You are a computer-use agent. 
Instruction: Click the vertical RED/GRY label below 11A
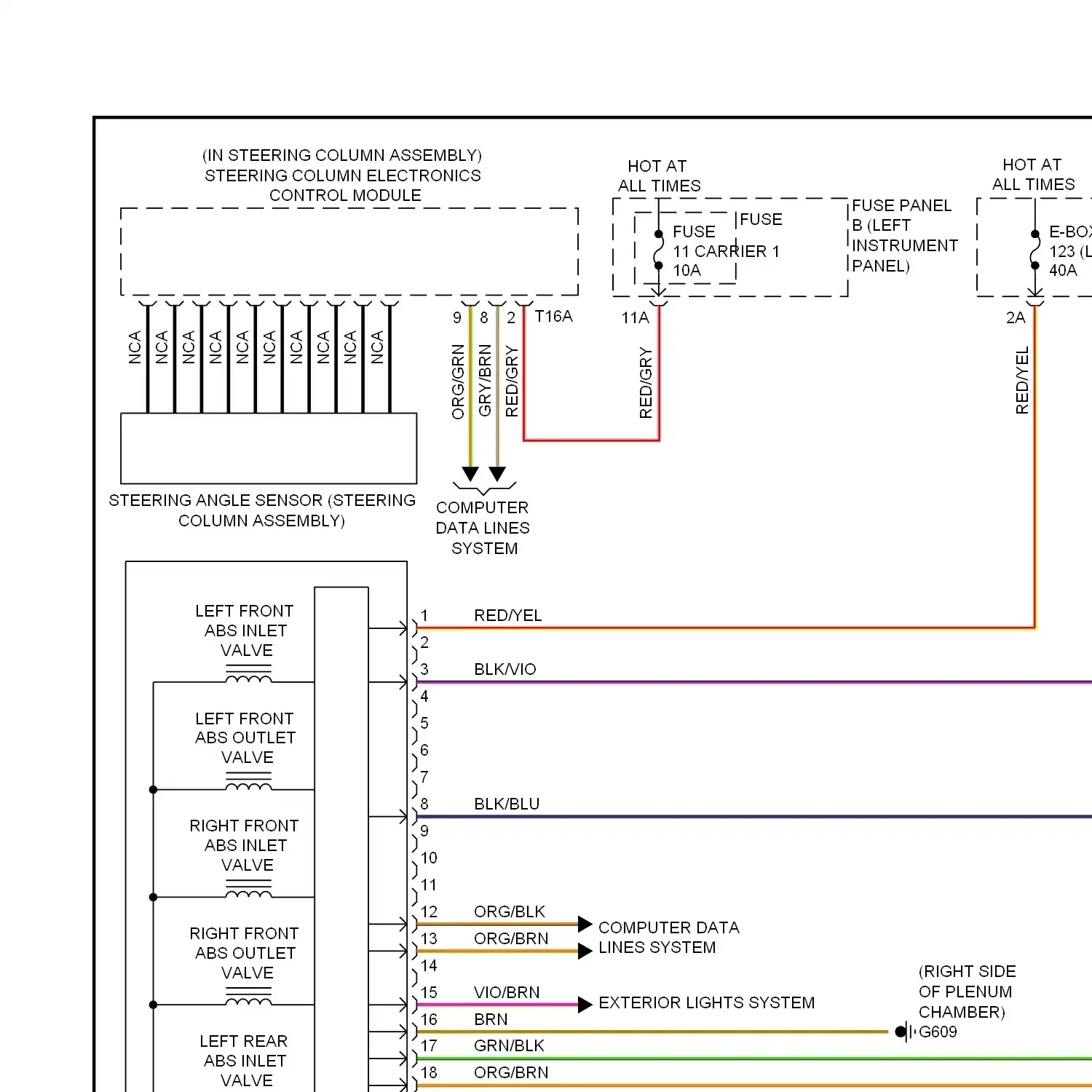click(x=646, y=383)
